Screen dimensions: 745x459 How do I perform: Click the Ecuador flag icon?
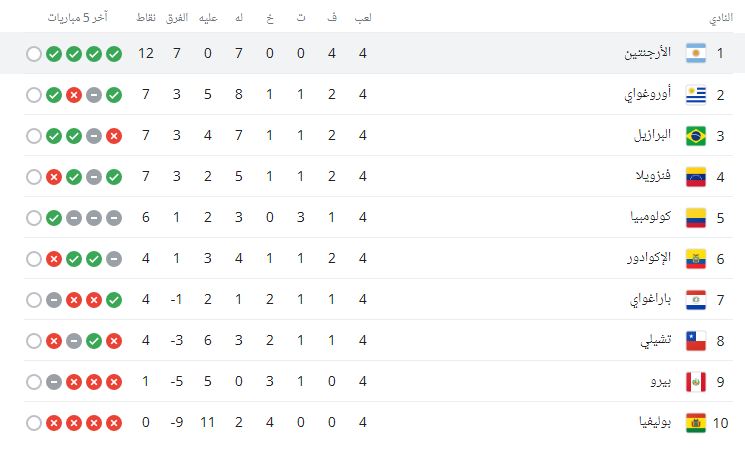(696, 259)
